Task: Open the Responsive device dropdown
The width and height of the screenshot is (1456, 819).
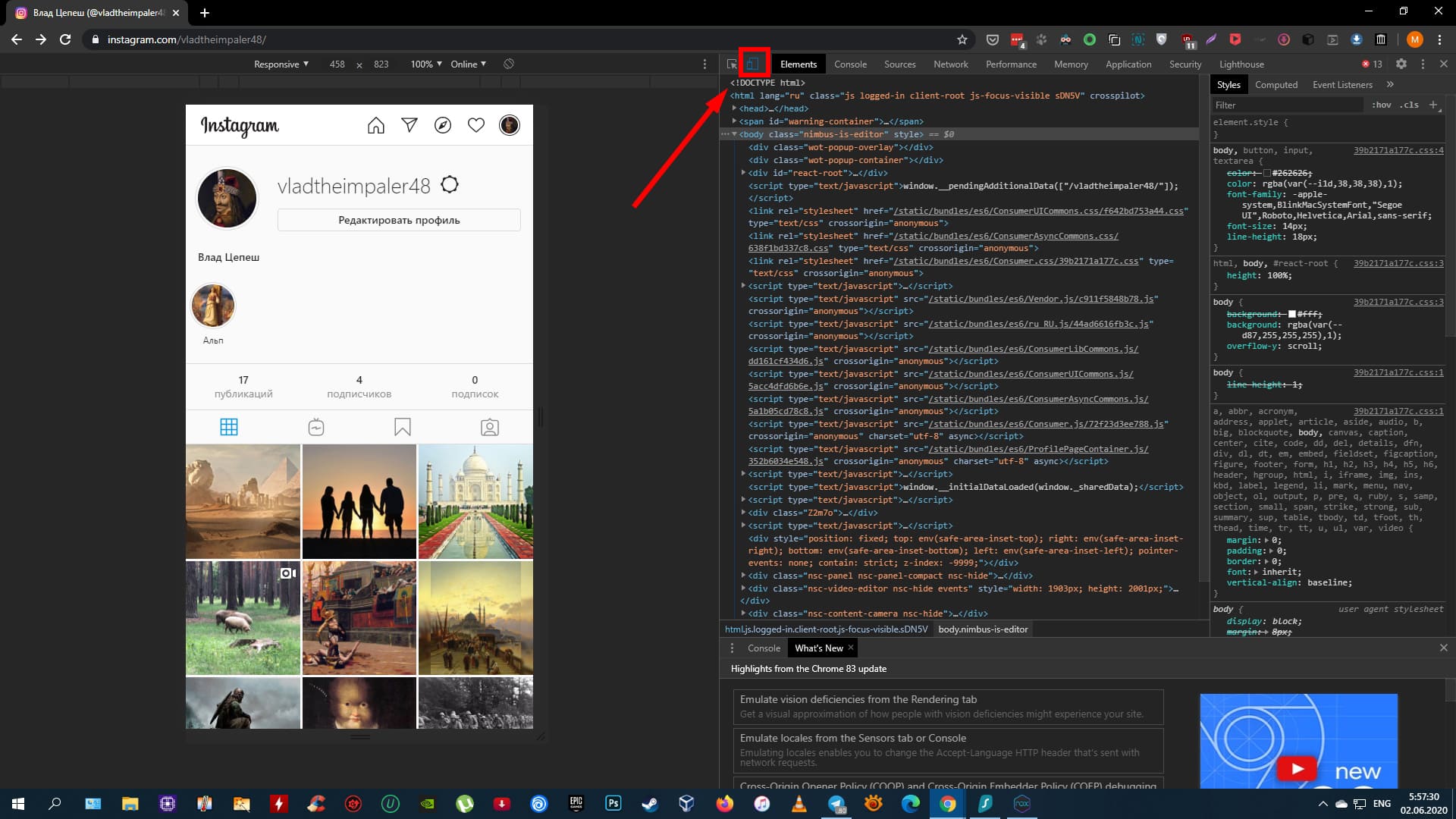Action: pos(281,64)
